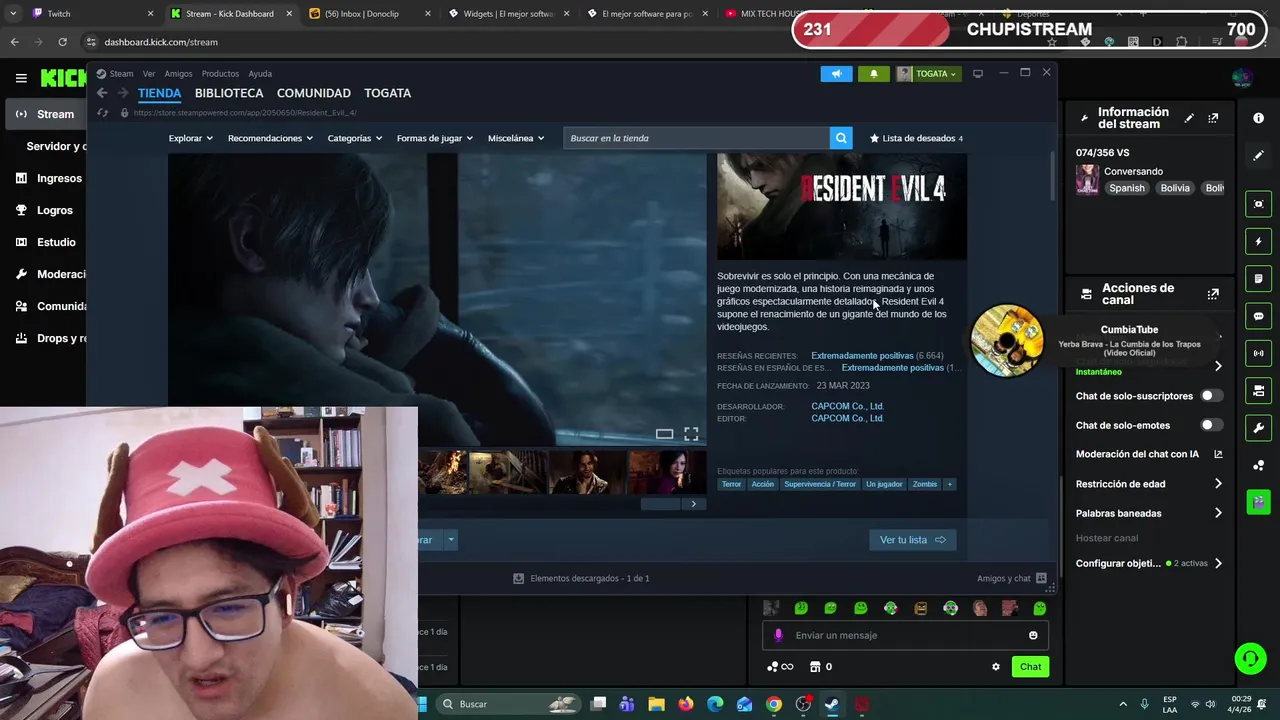Open Firefox from the taskbar

685,704
